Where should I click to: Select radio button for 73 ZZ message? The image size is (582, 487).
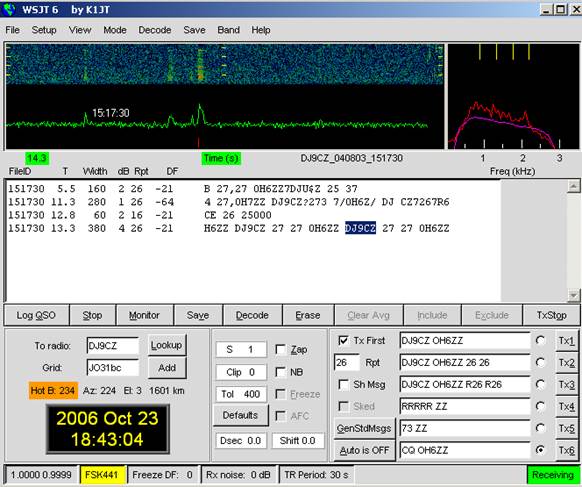click(x=540, y=428)
